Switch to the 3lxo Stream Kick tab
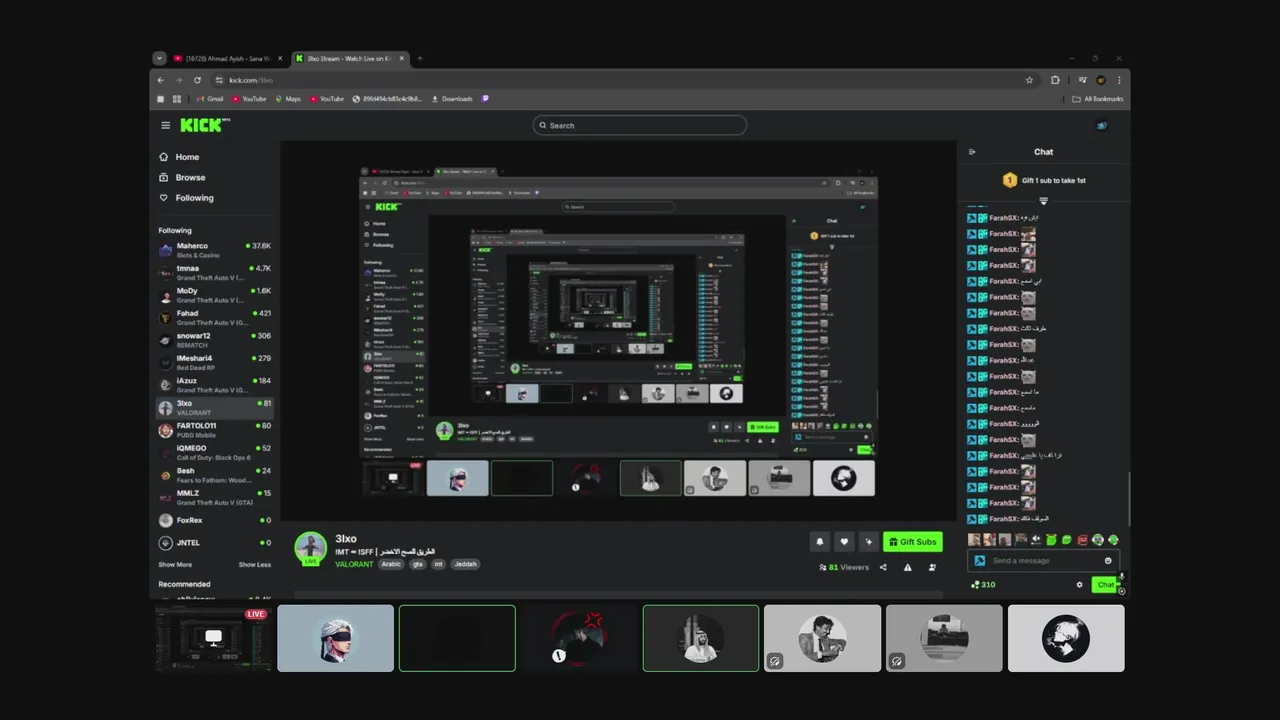Viewport: 1280px width, 720px height. [x=350, y=58]
